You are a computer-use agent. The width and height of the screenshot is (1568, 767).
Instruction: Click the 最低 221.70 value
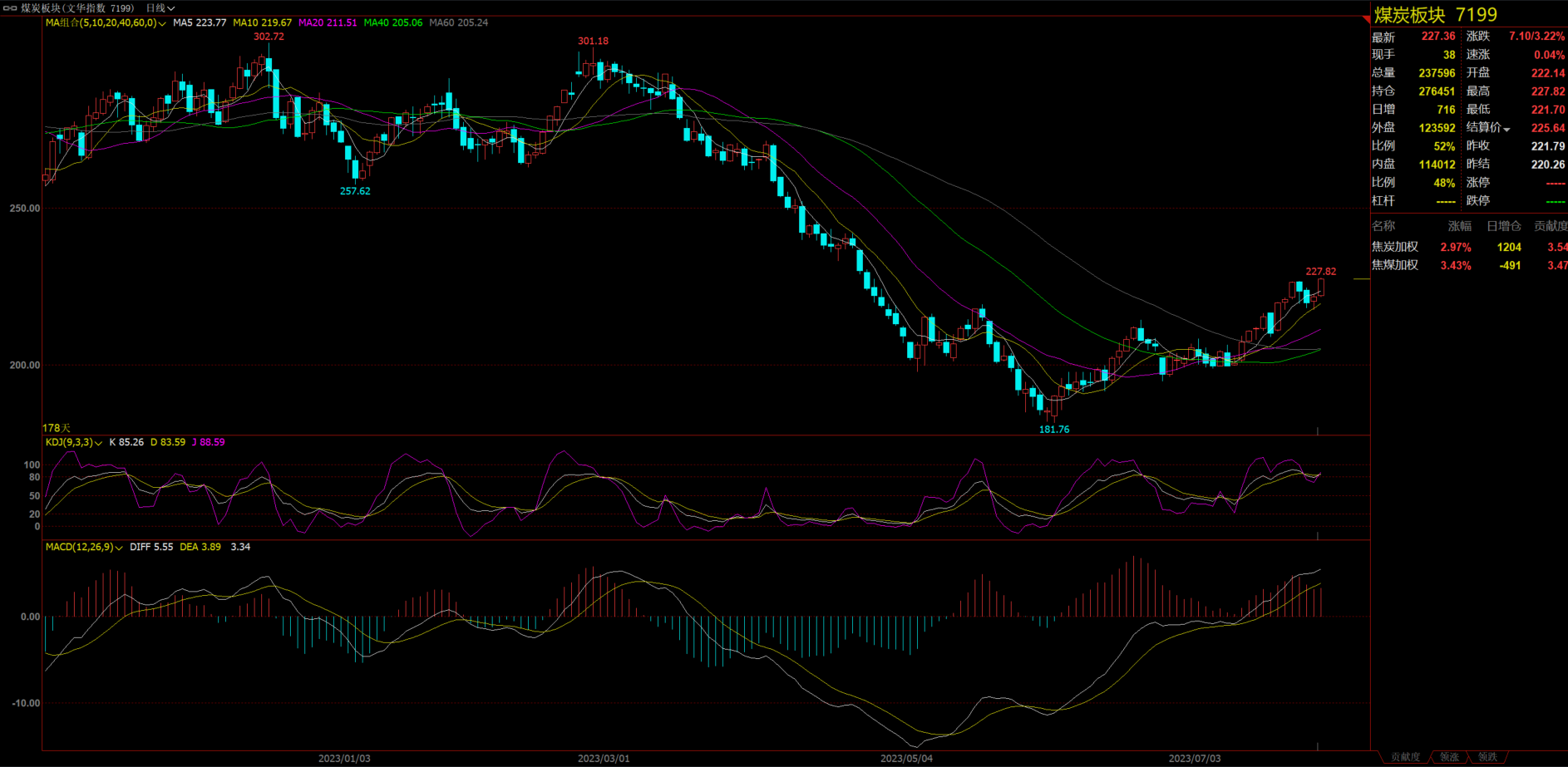(1548, 110)
